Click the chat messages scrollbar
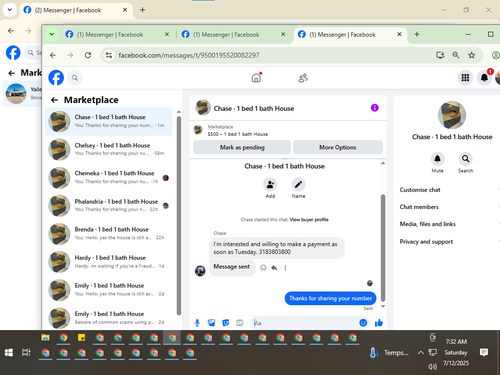Viewport: 500px width, 375px height. (383, 248)
